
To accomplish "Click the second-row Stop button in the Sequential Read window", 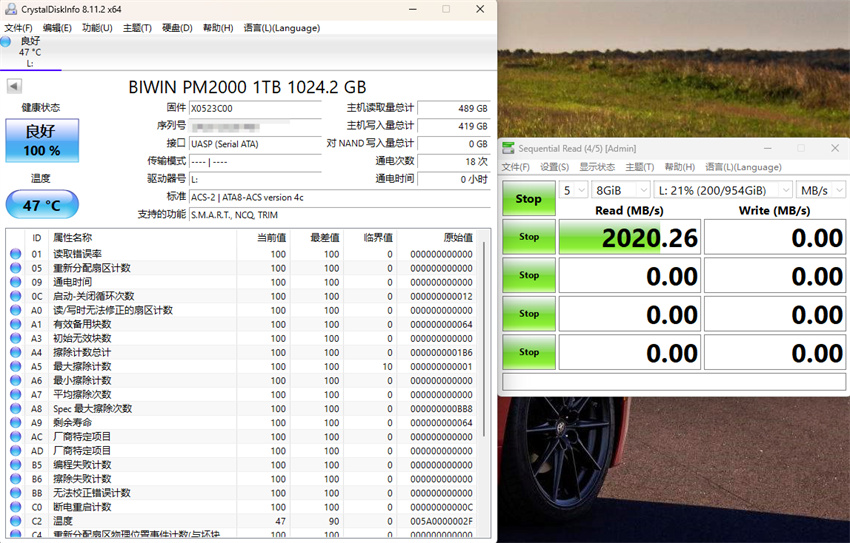I will (529, 275).
